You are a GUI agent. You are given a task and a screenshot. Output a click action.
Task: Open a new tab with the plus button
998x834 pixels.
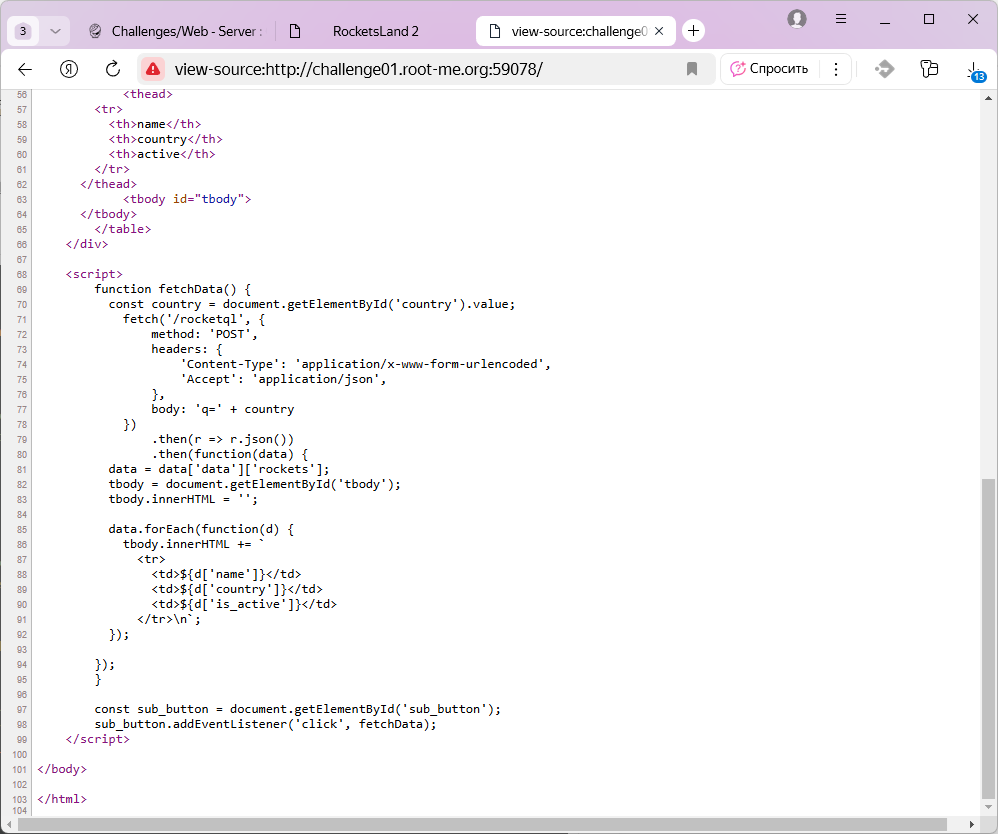(x=693, y=31)
